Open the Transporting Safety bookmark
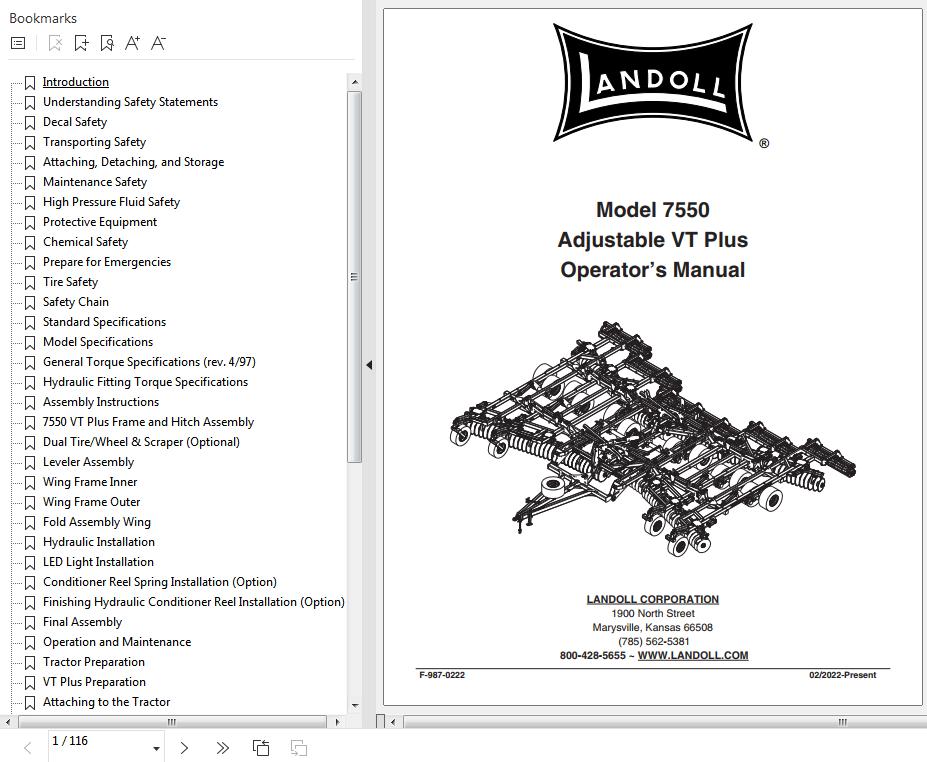The height and width of the screenshot is (762, 927). click(x=95, y=142)
